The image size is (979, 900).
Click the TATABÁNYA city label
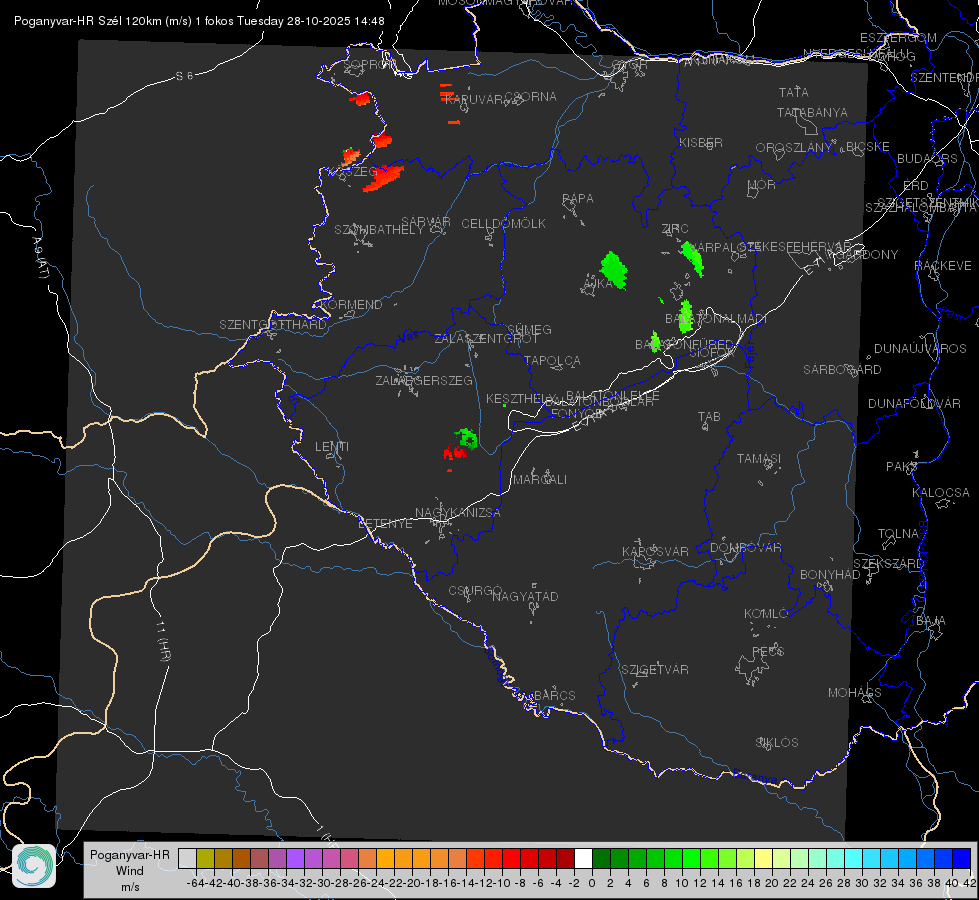point(812,112)
